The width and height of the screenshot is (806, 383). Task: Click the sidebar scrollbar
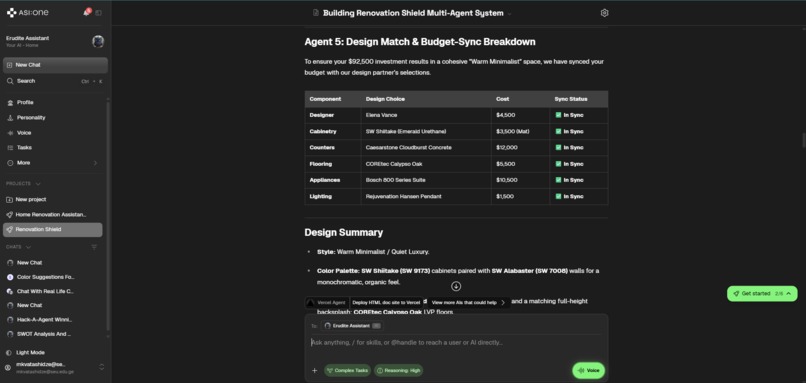pyautogui.click(x=108, y=216)
